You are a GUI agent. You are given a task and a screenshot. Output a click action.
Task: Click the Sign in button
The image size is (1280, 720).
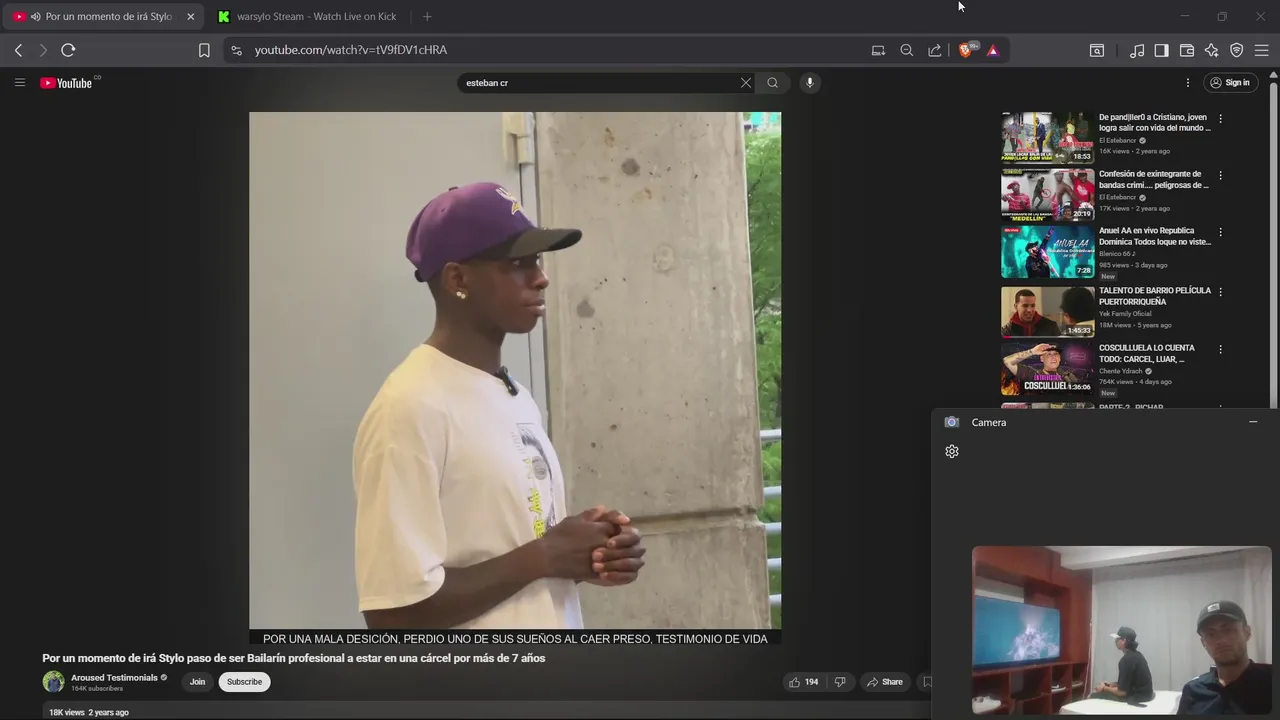(x=1229, y=83)
